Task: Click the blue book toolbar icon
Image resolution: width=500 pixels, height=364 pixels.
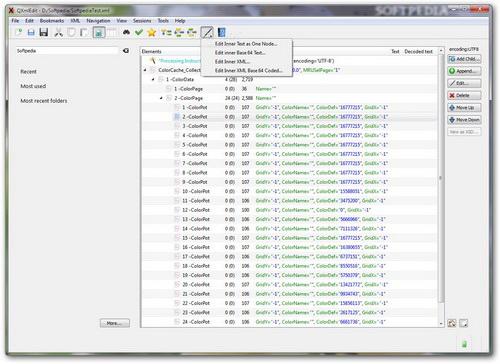Action: point(221,32)
